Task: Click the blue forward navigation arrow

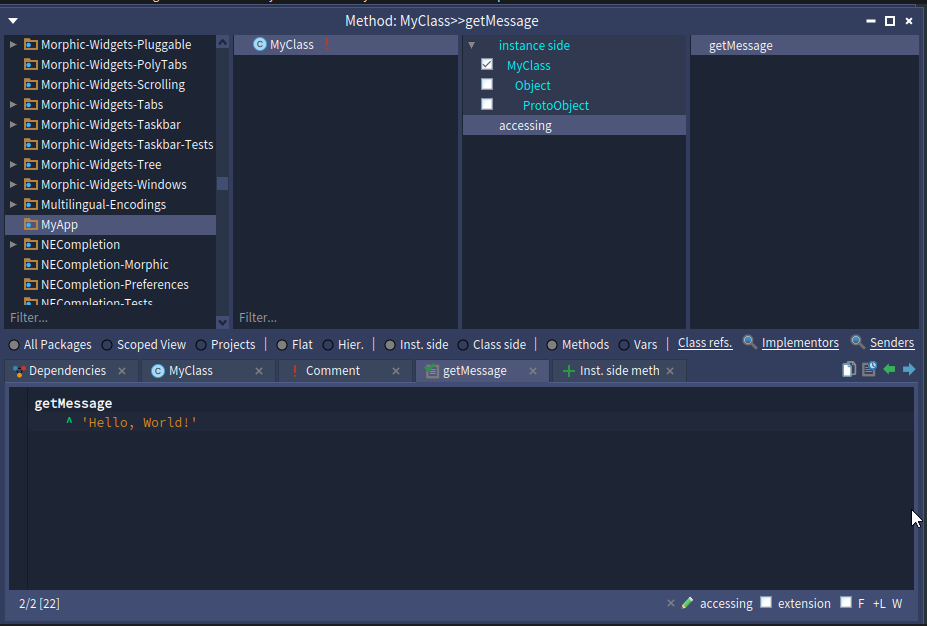Action: click(909, 370)
